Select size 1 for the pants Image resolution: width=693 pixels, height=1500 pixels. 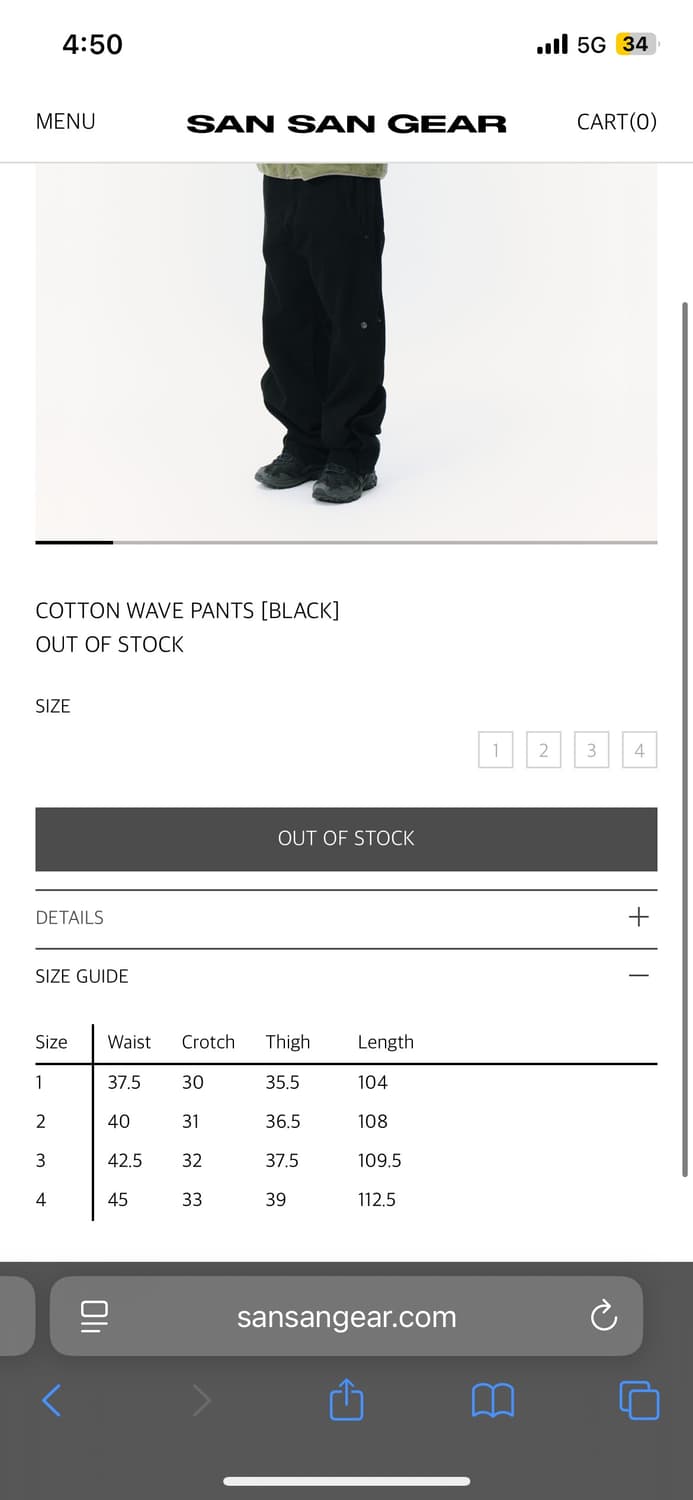click(x=496, y=750)
